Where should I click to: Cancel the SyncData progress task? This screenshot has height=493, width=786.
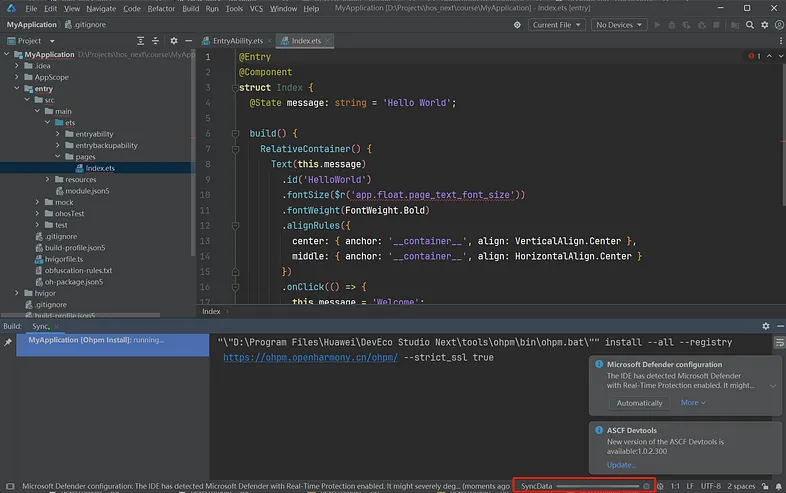click(x=646, y=486)
